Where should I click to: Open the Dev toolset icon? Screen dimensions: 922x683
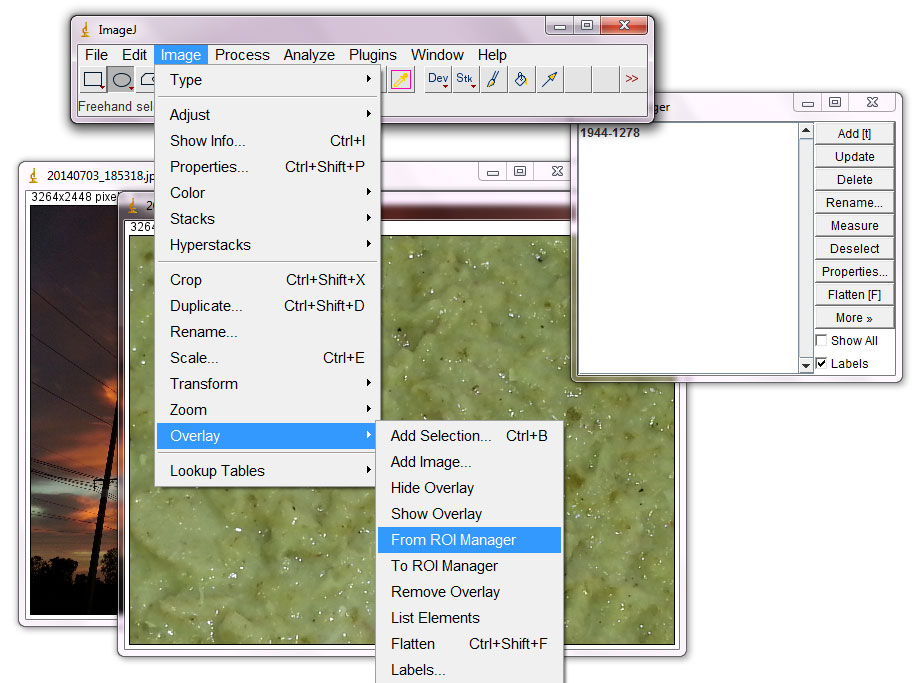[x=437, y=79]
